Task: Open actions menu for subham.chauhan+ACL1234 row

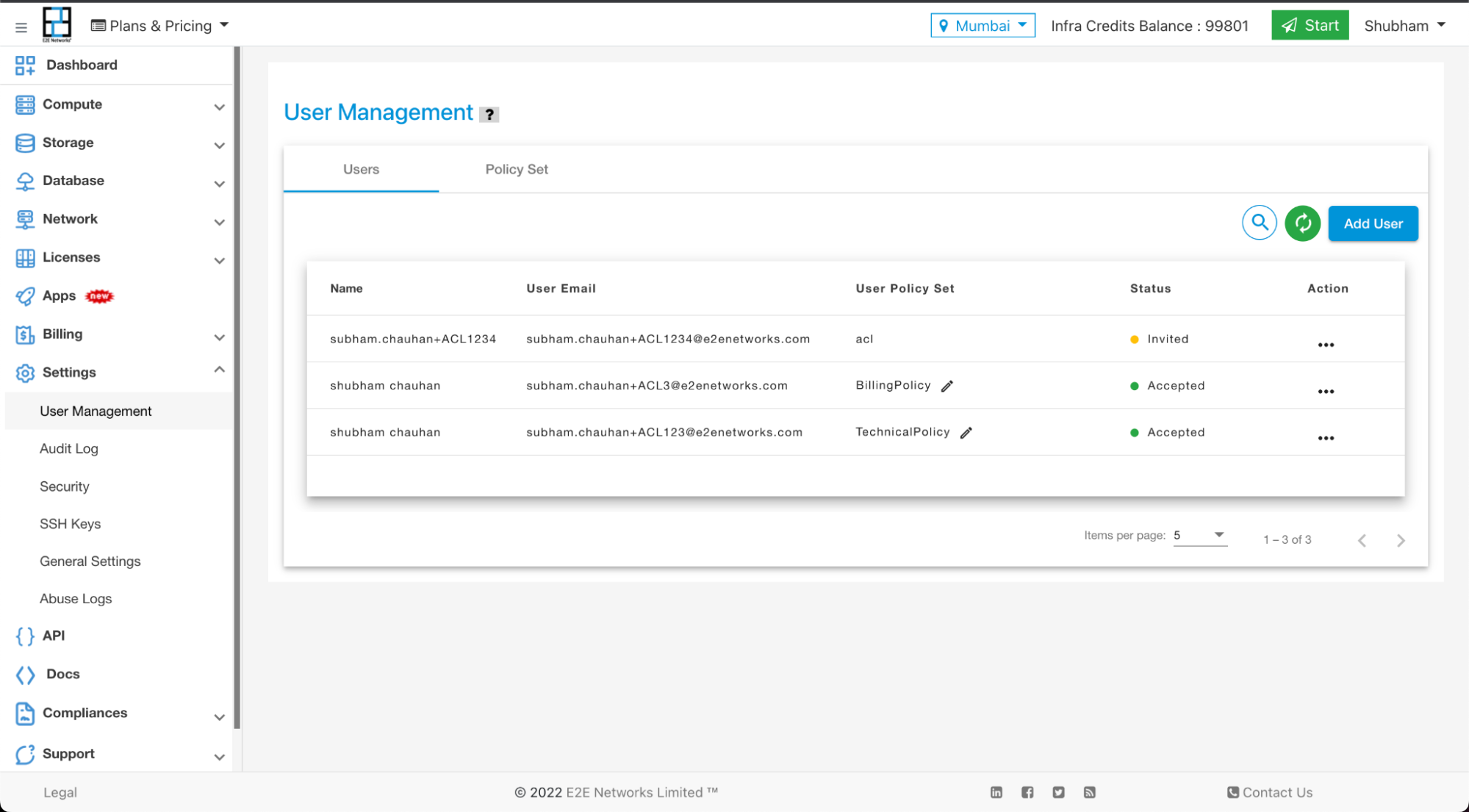Action: point(1326,345)
